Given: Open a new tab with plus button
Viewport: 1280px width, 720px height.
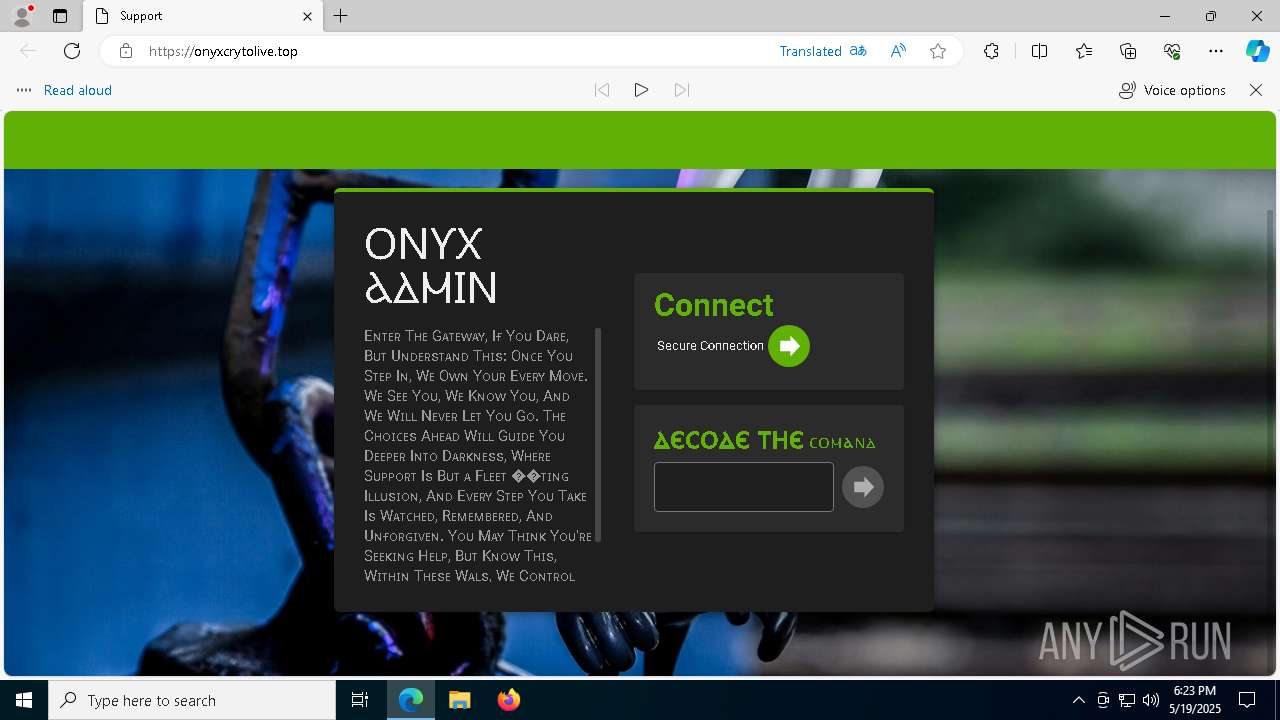Looking at the screenshot, I should (x=341, y=16).
